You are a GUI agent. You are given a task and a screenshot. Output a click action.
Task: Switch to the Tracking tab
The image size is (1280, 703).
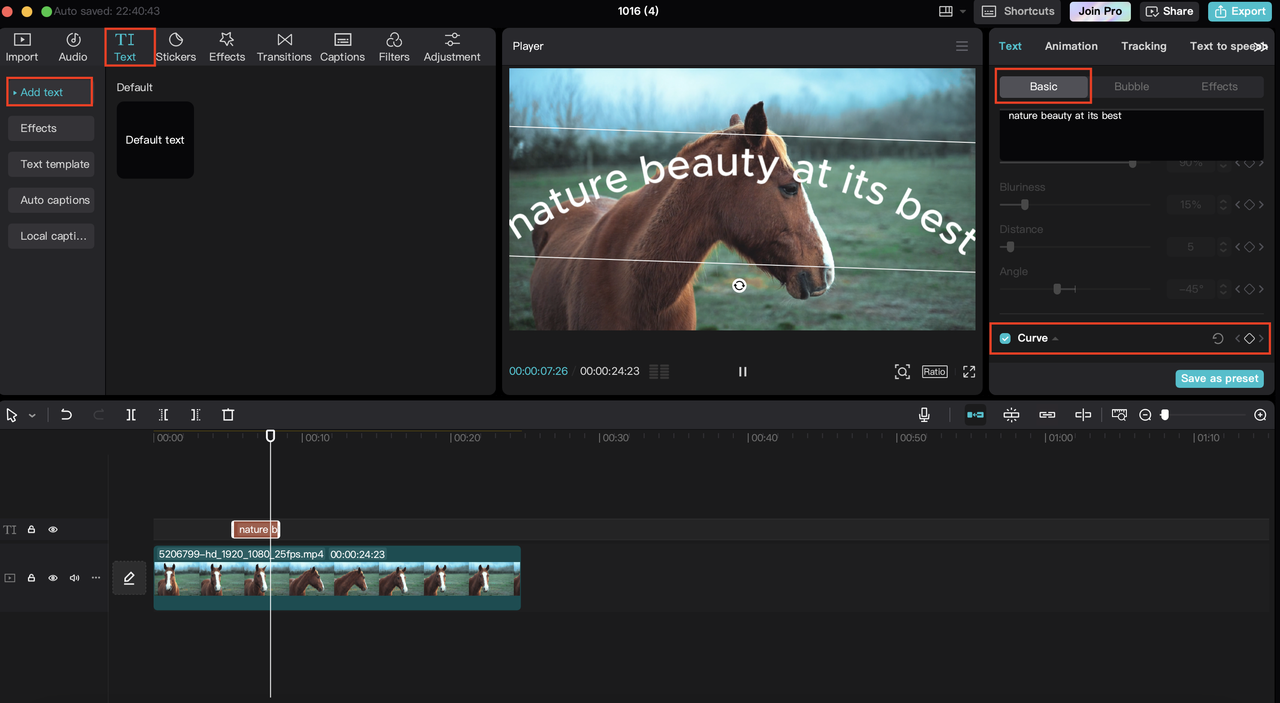(1144, 46)
